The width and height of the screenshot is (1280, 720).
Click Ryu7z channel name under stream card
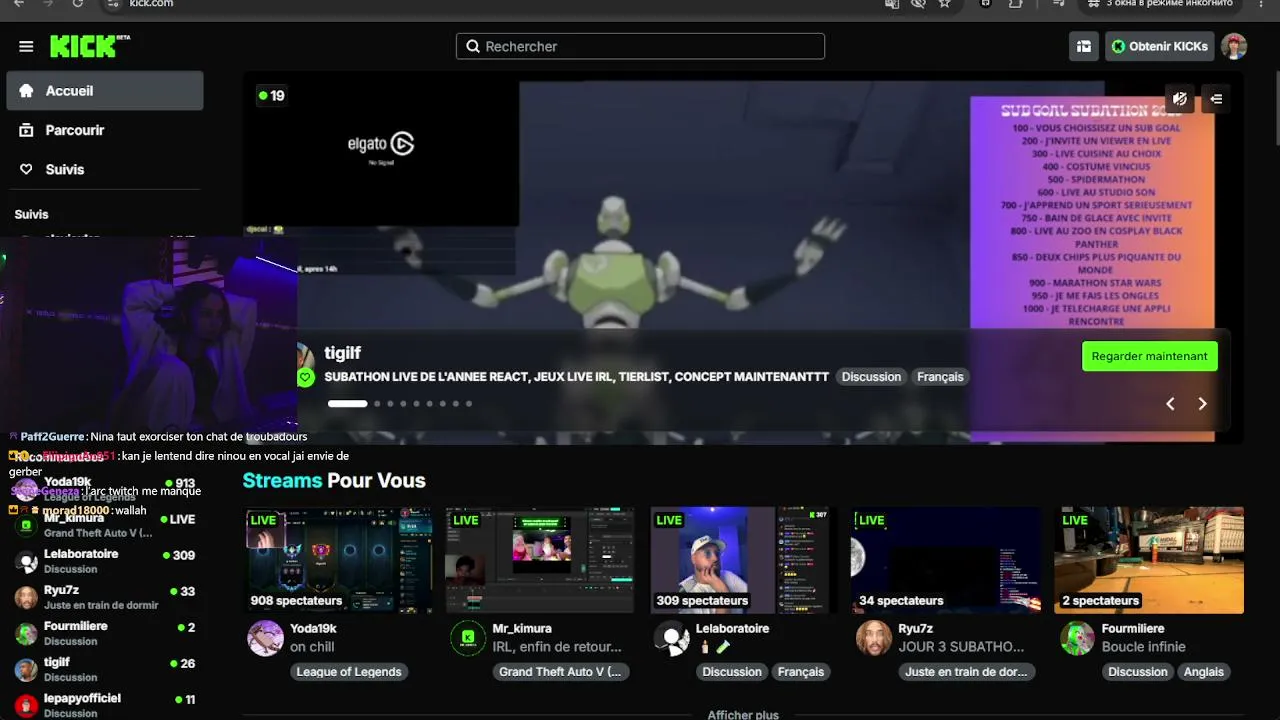tap(916, 629)
